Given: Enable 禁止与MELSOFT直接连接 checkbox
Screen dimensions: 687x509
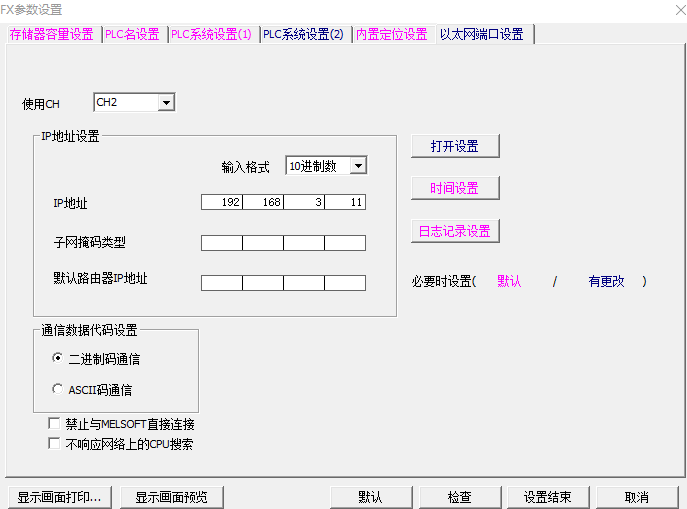Looking at the screenshot, I should pos(54,424).
